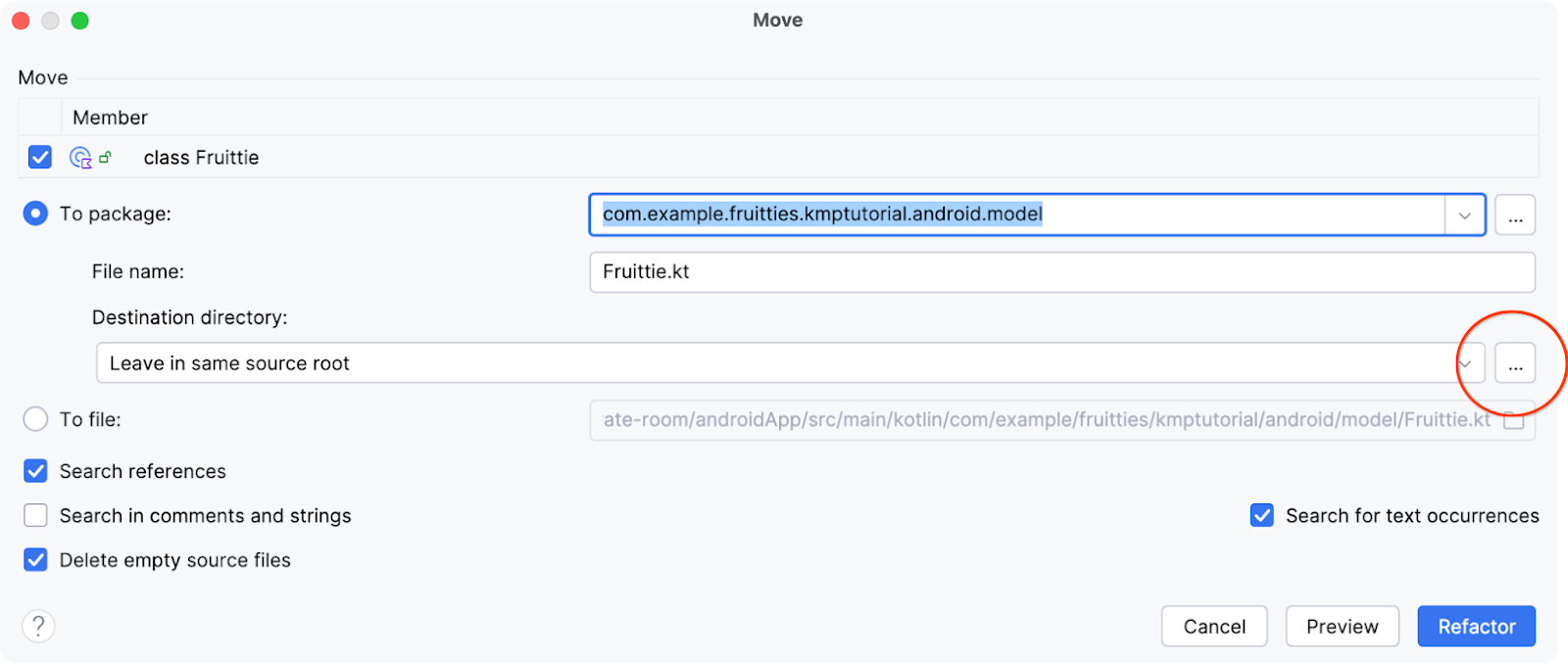1568x663 pixels.
Task: Click the File name input field
Action: pyautogui.click(x=1061, y=272)
